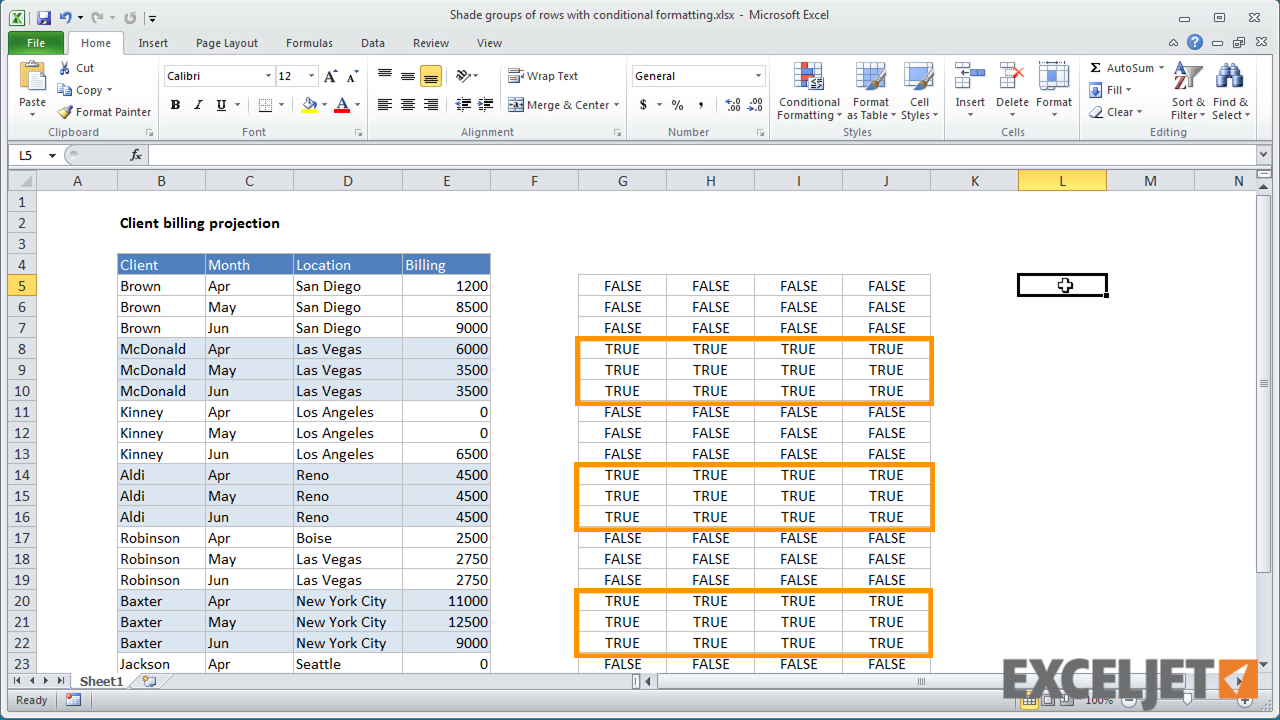Screen dimensions: 1280x720
Task: Set align text left
Action: 384,105
